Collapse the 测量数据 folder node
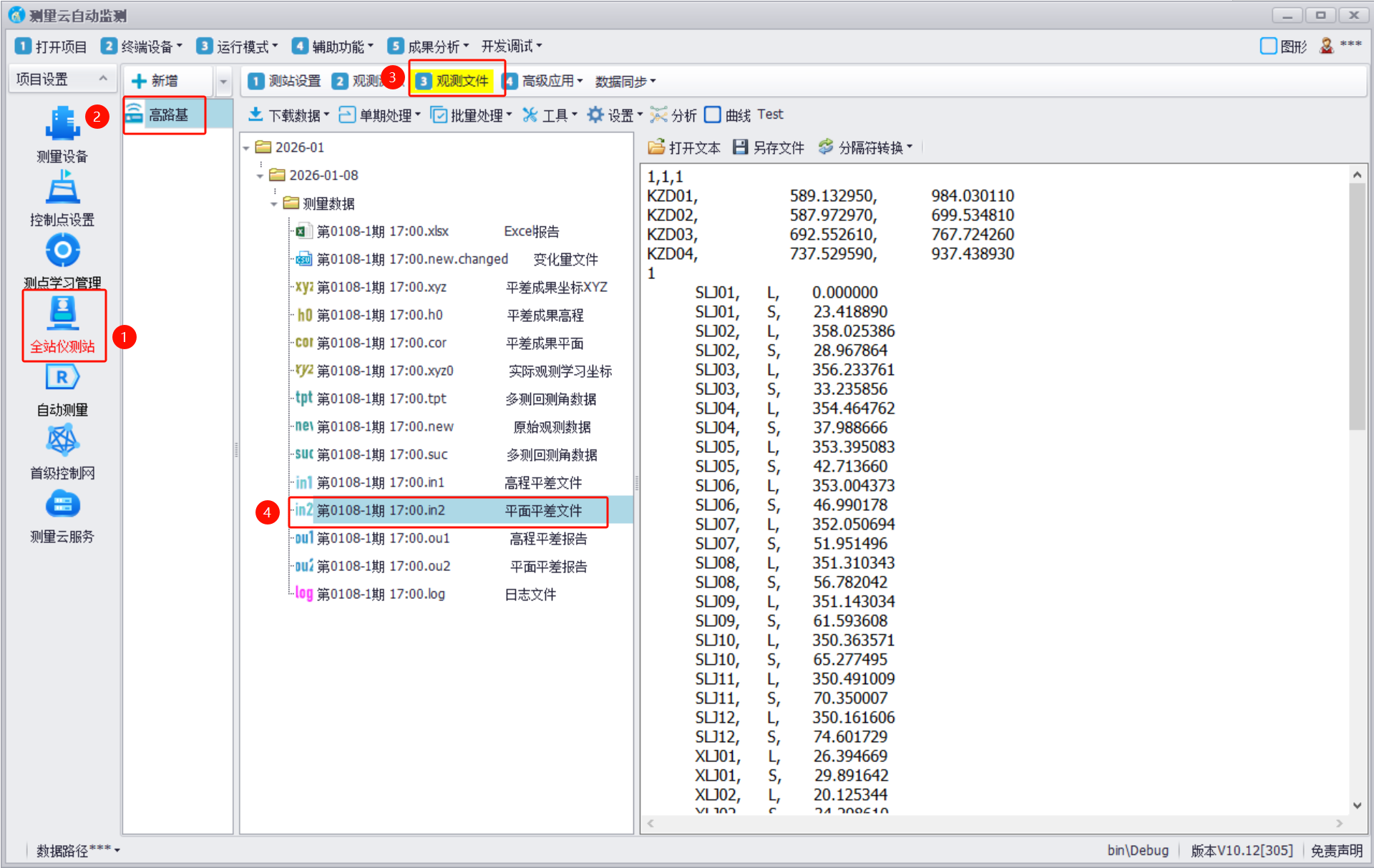 [x=273, y=204]
